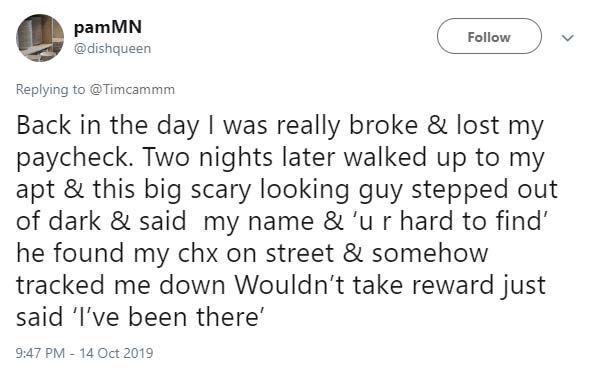The width and height of the screenshot is (593, 372).
Task: Click the word 'scary' in the tweet
Action: point(221,189)
